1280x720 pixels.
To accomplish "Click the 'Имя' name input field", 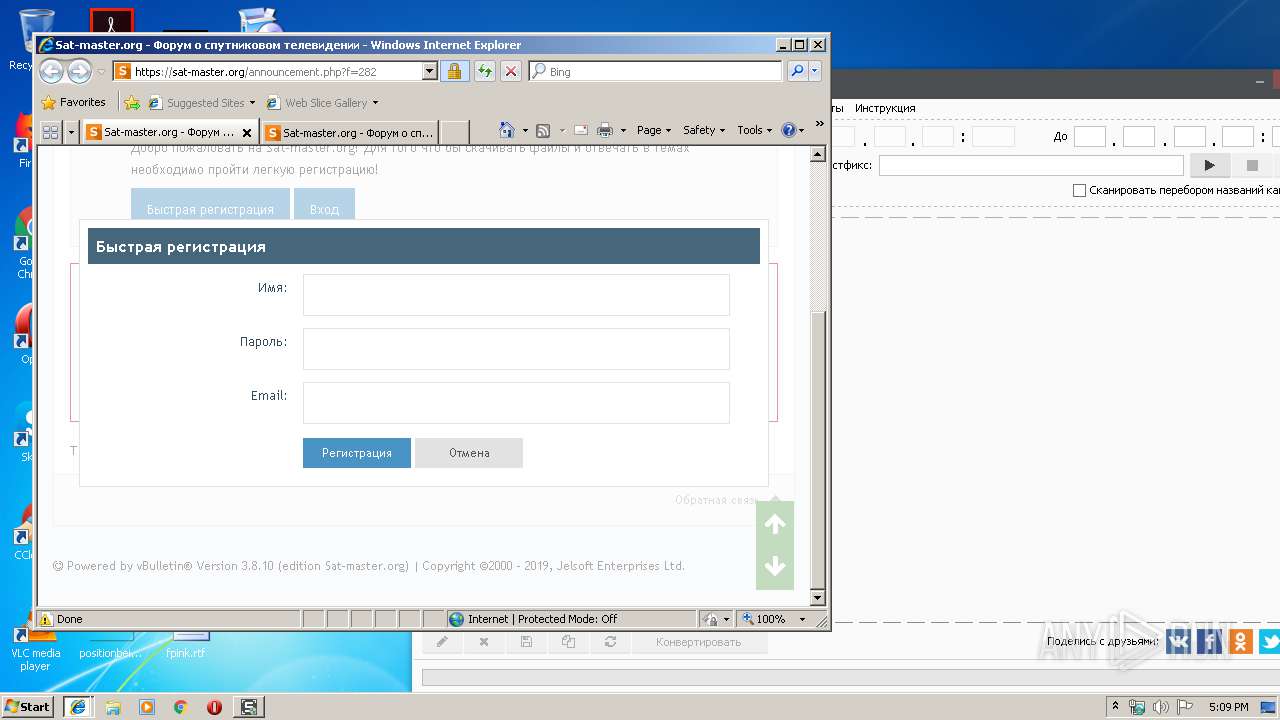I will [516, 295].
